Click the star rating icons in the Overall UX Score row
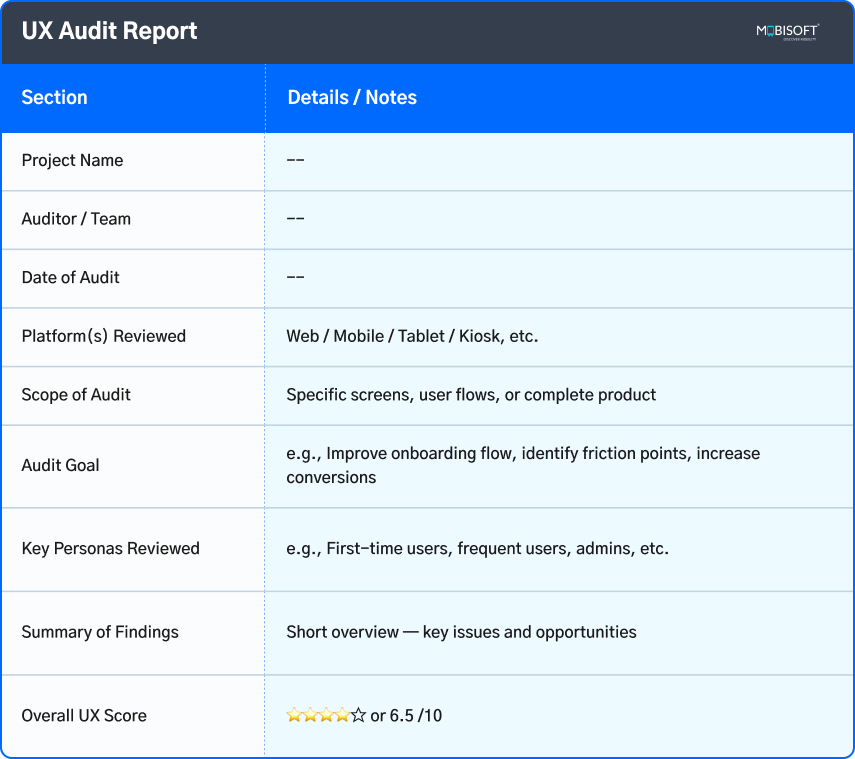855x759 pixels. coord(326,715)
